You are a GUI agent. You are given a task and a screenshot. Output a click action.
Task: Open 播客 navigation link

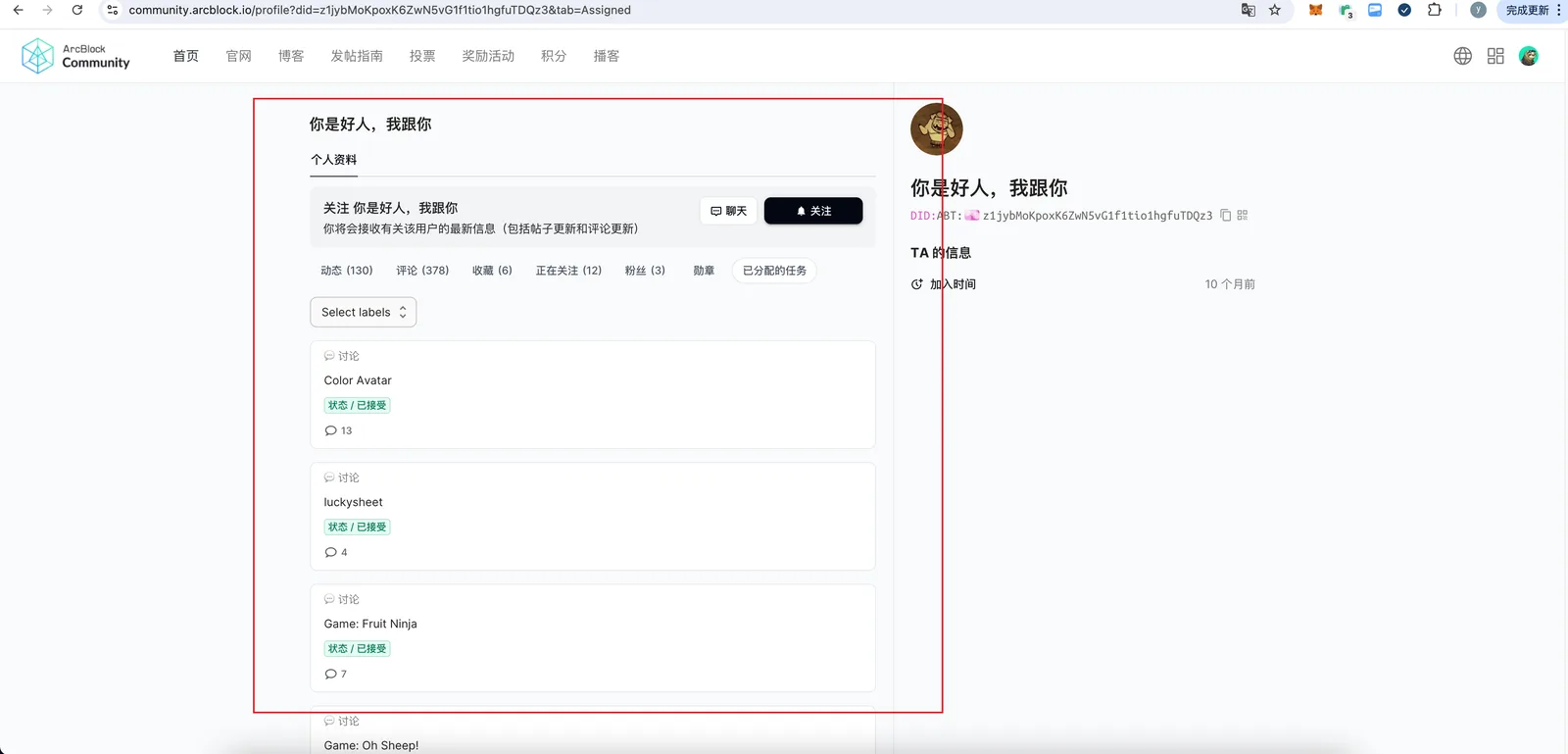[607, 56]
